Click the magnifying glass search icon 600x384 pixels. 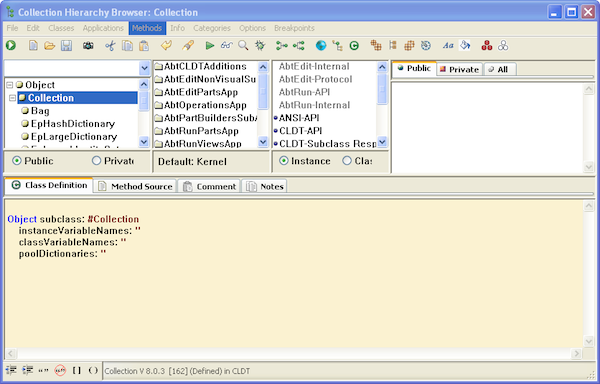pyautogui.click(x=243, y=46)
